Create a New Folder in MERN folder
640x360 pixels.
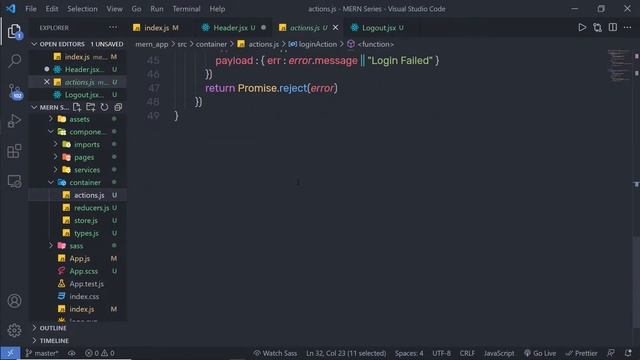pos(91,107)
